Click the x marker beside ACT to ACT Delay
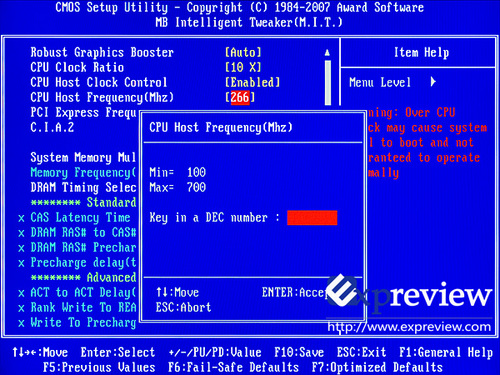This screenshot has width=500, height=375. 21,293
